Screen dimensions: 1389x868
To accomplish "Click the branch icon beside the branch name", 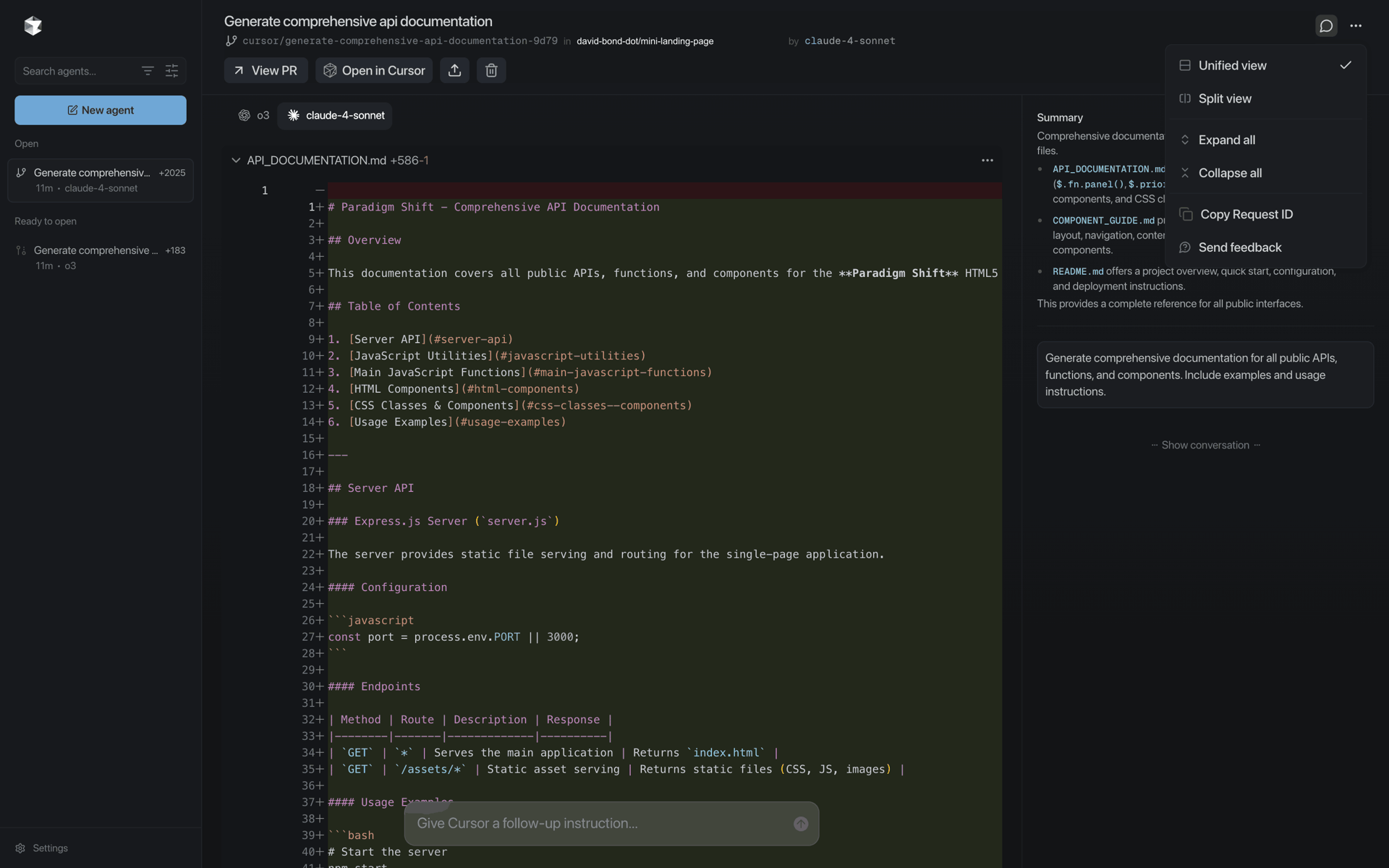I will point(231,41).
